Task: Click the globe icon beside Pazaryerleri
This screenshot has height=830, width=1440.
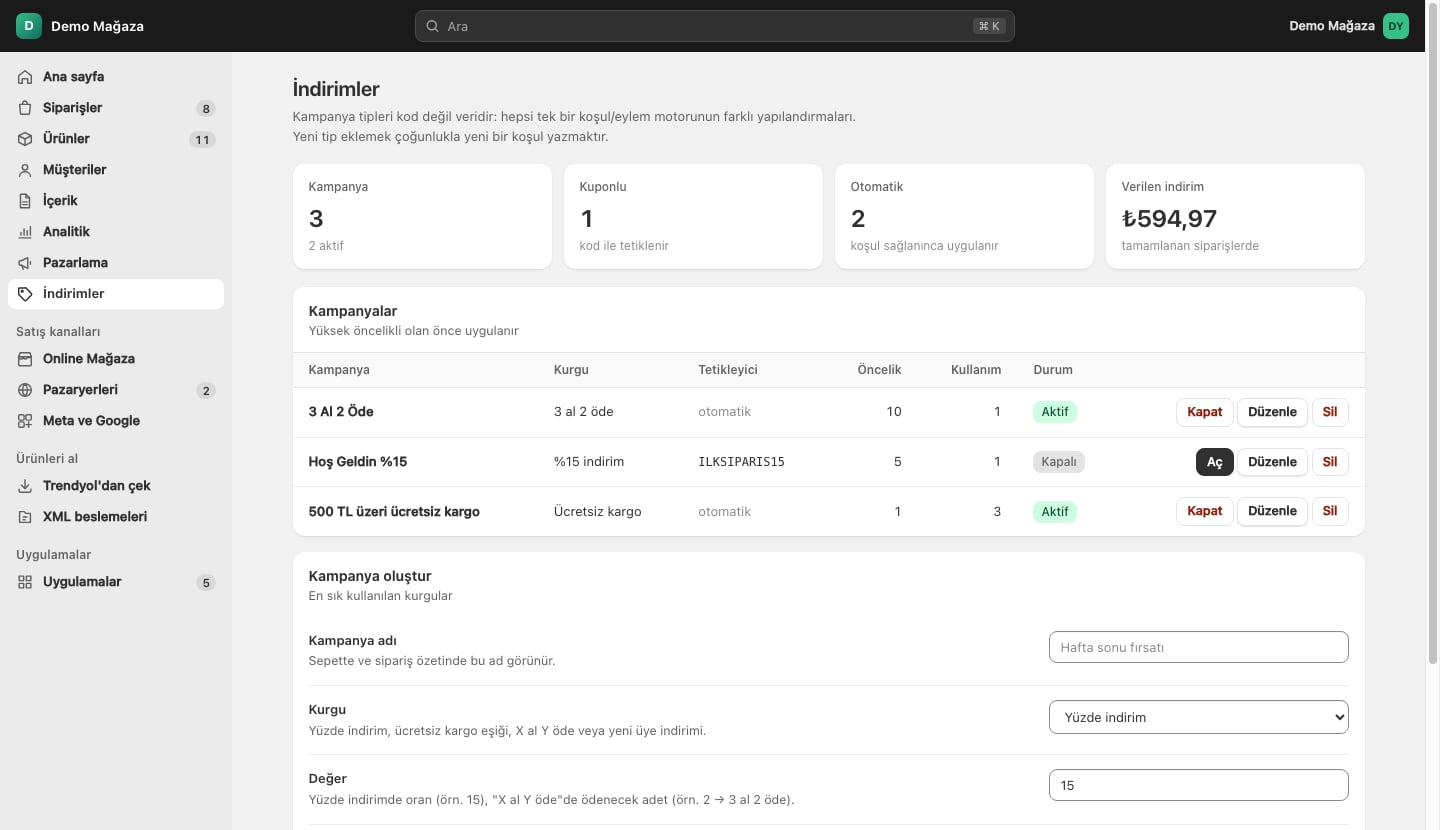Action: click(25, 390)
